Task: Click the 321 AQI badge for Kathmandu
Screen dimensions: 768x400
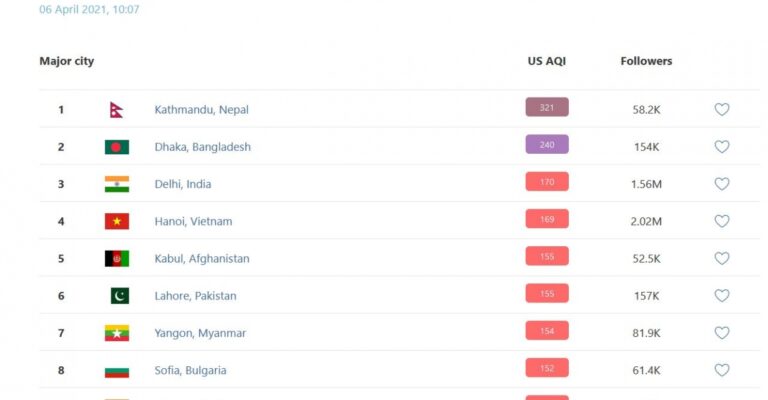Action: [547, 107]
